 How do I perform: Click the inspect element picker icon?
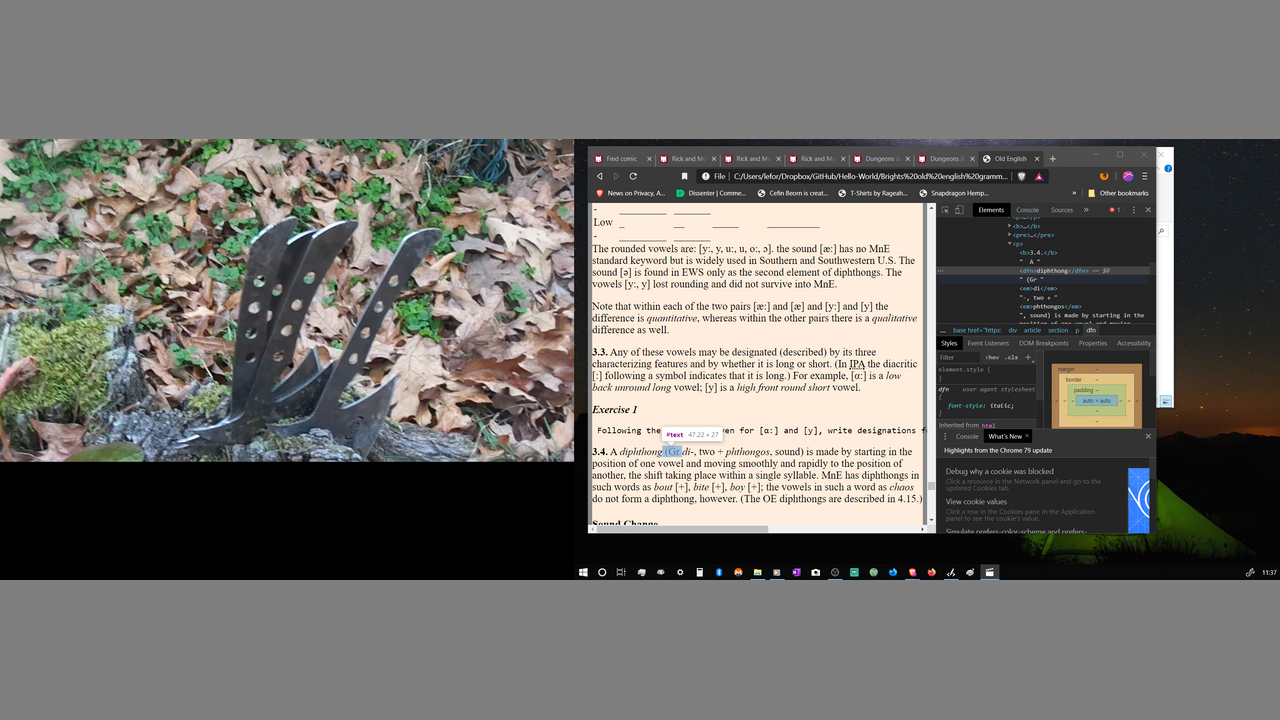945,210
